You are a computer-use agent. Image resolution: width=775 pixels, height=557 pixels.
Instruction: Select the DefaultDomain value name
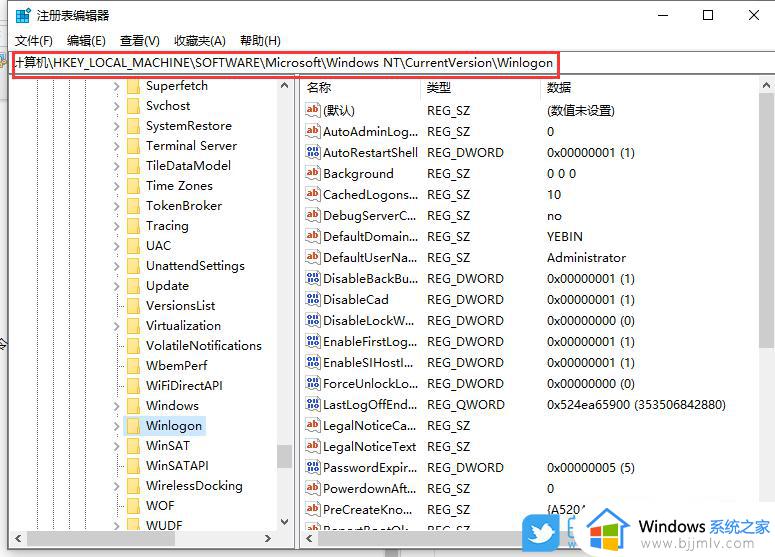370,236
